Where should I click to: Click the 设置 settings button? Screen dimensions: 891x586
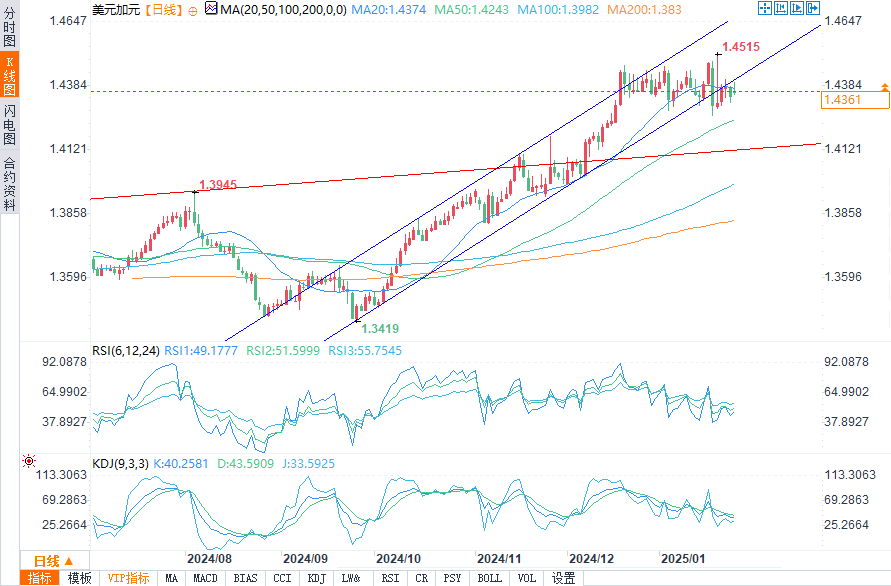pos(564,578)
